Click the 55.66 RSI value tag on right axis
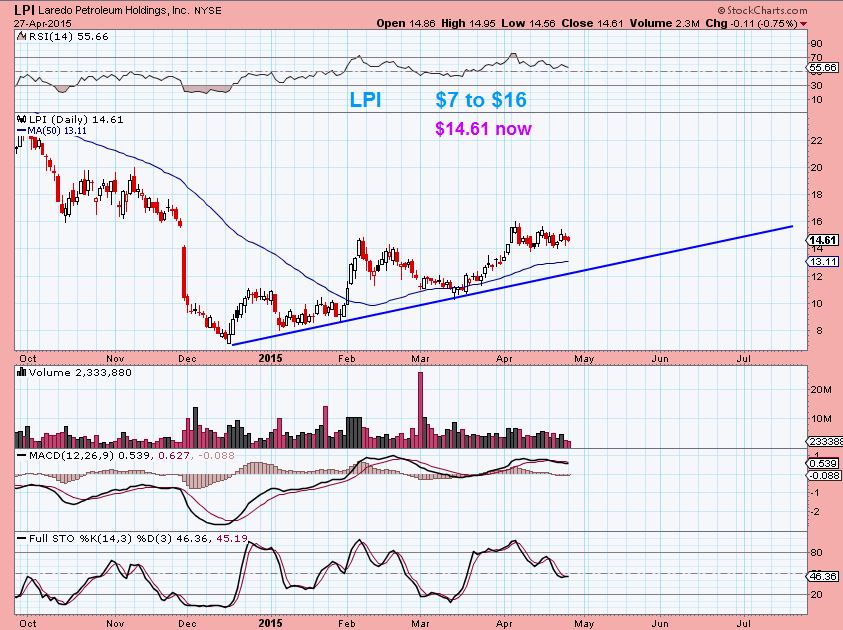 point(823,67)
